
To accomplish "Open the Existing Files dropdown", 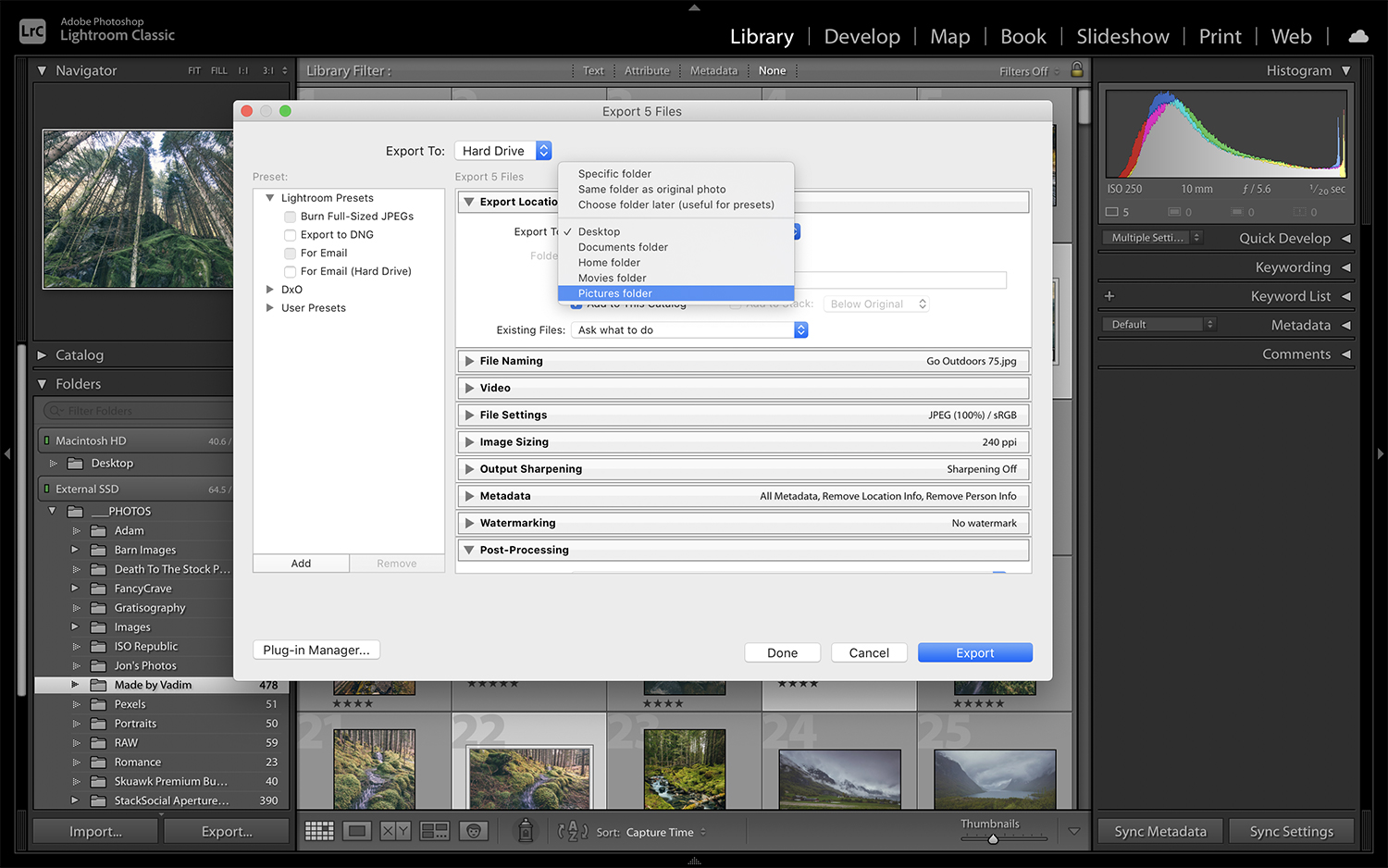I will click(689, 330).
